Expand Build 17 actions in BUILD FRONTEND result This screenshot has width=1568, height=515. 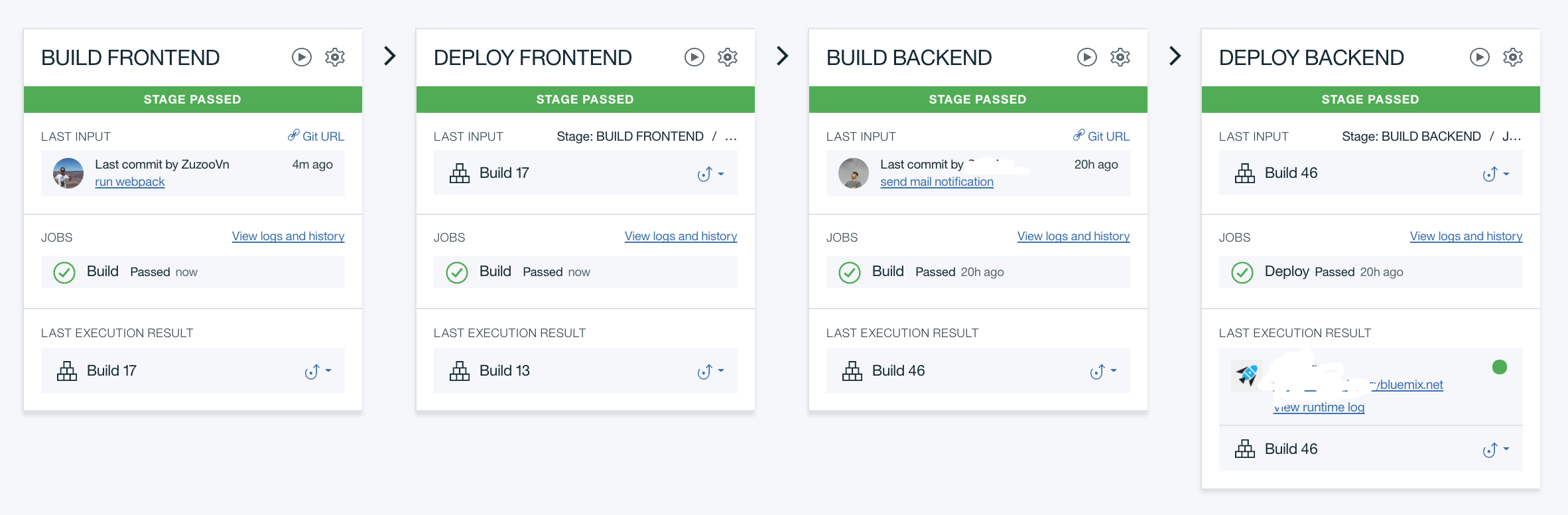click(x=318, y=372)
